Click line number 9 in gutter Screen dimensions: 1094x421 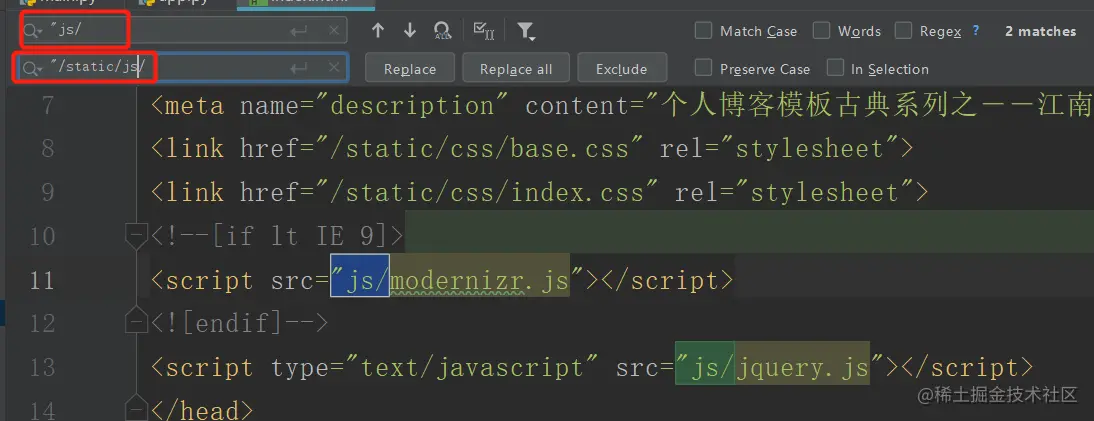(x=47, y=193)
